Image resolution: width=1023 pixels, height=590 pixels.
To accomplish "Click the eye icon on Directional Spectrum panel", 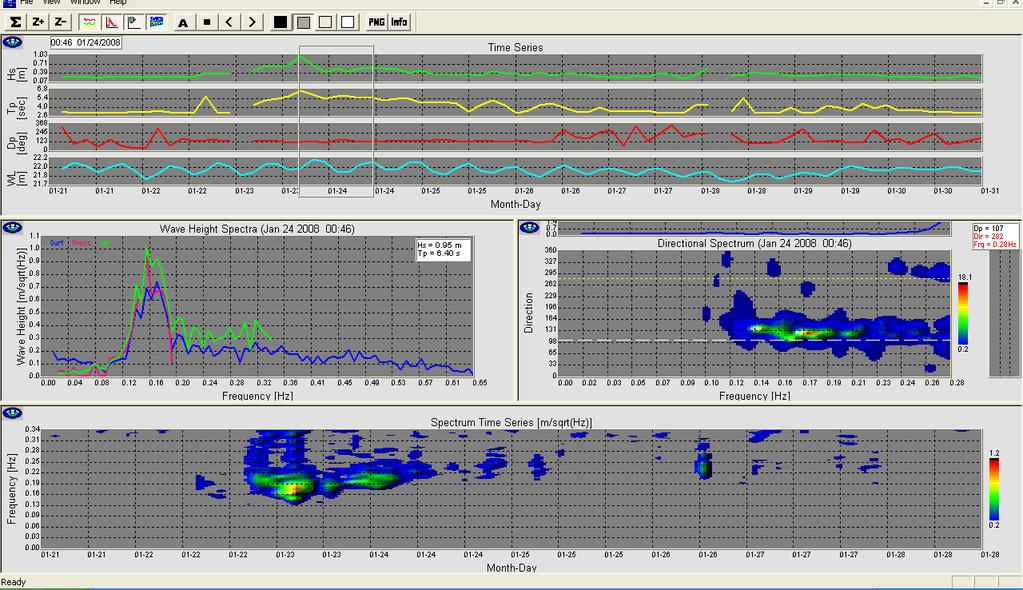I will 529,227.
